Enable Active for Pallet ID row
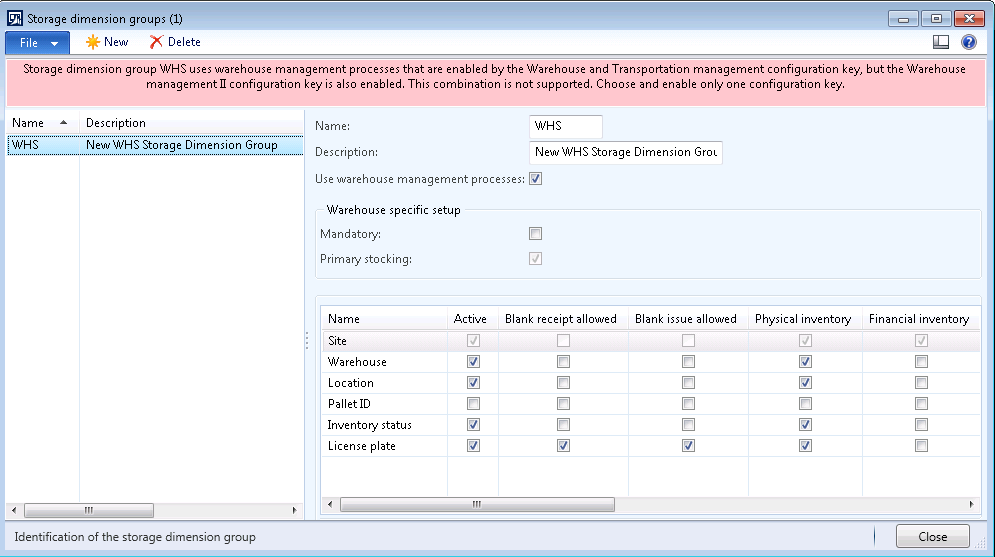This screenshot has width=995, height=557. coord(473,404)
